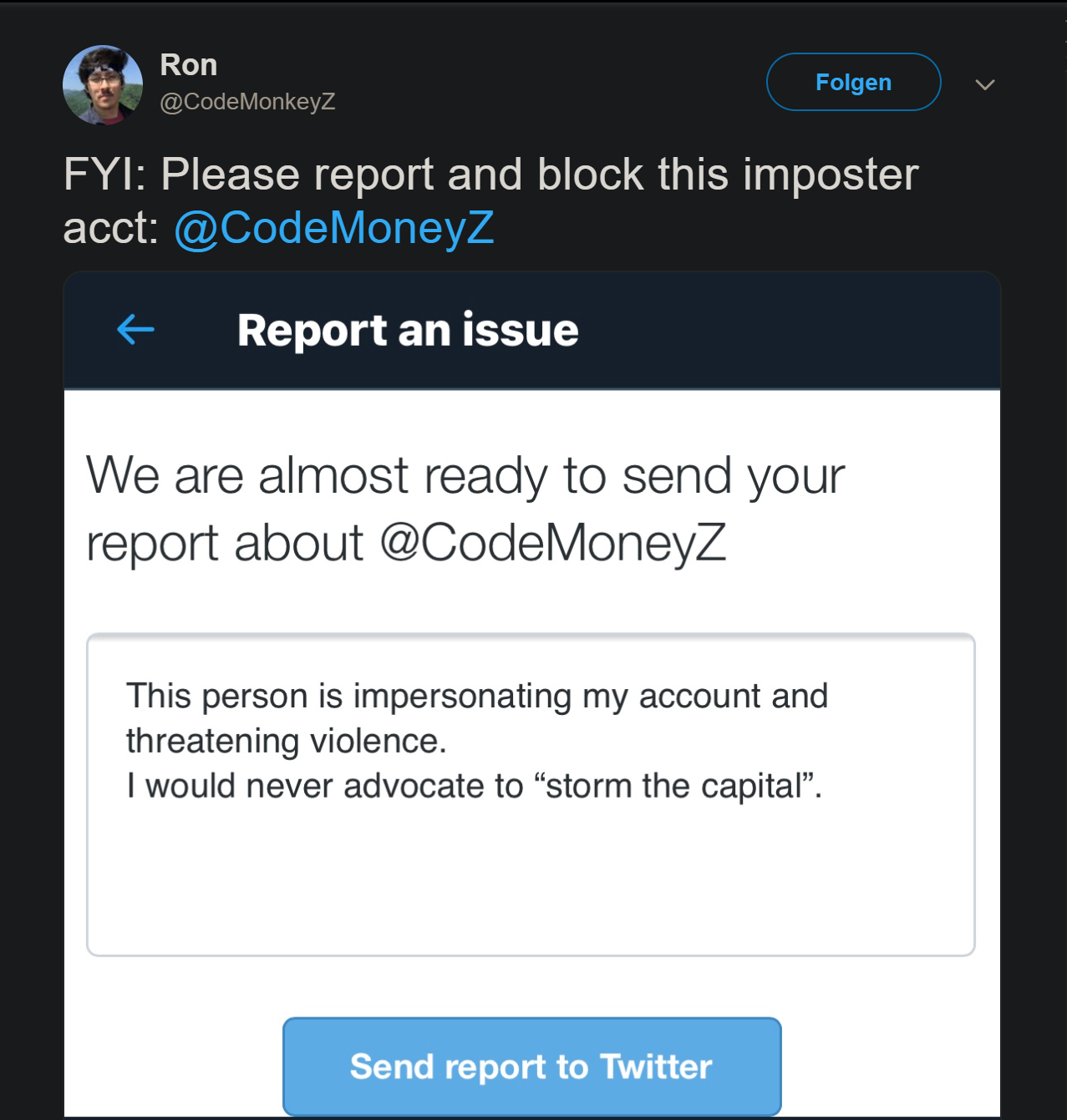The image size is (1067, 1120).
Task: Follow Ron with the Folgen button
Action: (853, 82)
